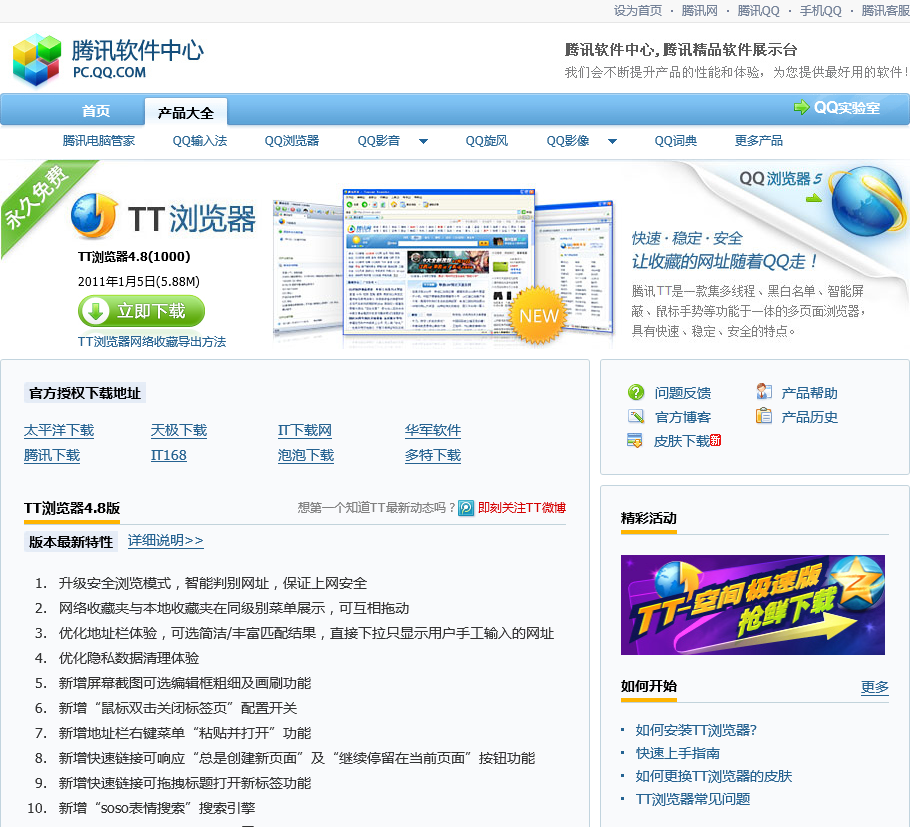Open the 问题反馈 link
This screenshot has height=827, width=910.
(x=682, y=393)
